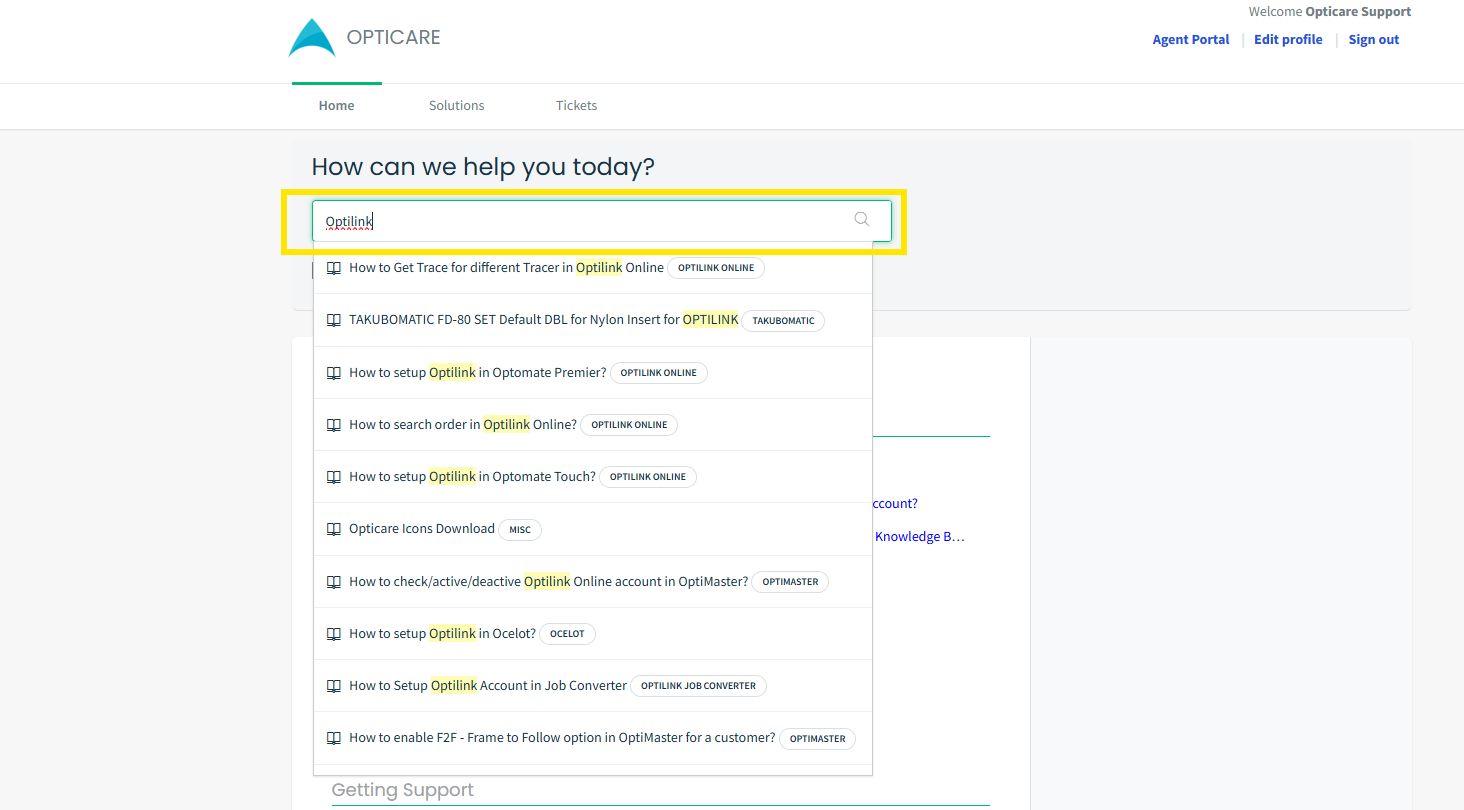This screenshot has height=810, width=1464.
Task: Click the magnifier search icon
Action: pos(862,220)
